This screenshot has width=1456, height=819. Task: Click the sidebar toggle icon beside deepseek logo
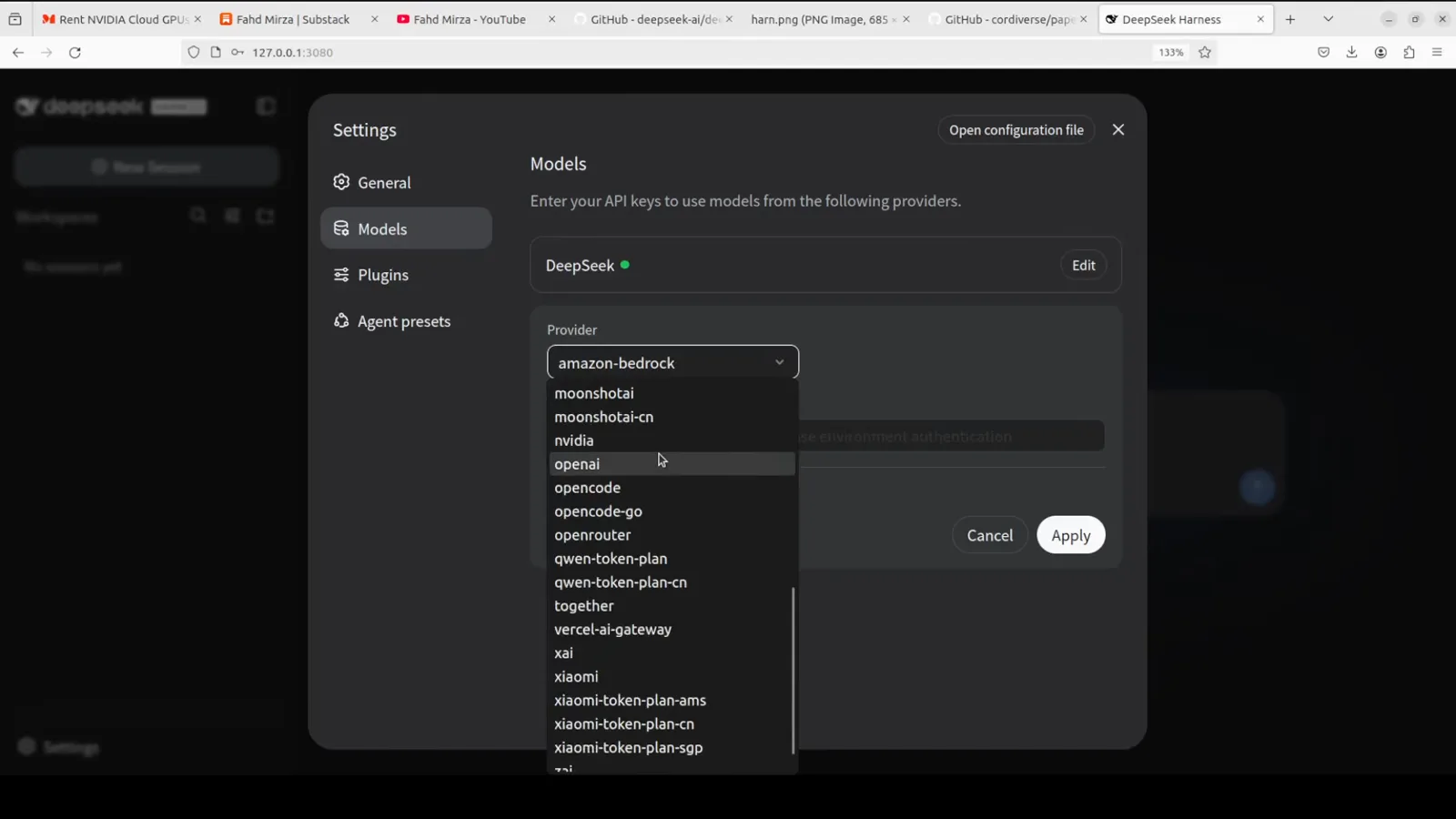click(x=266, y=106)
